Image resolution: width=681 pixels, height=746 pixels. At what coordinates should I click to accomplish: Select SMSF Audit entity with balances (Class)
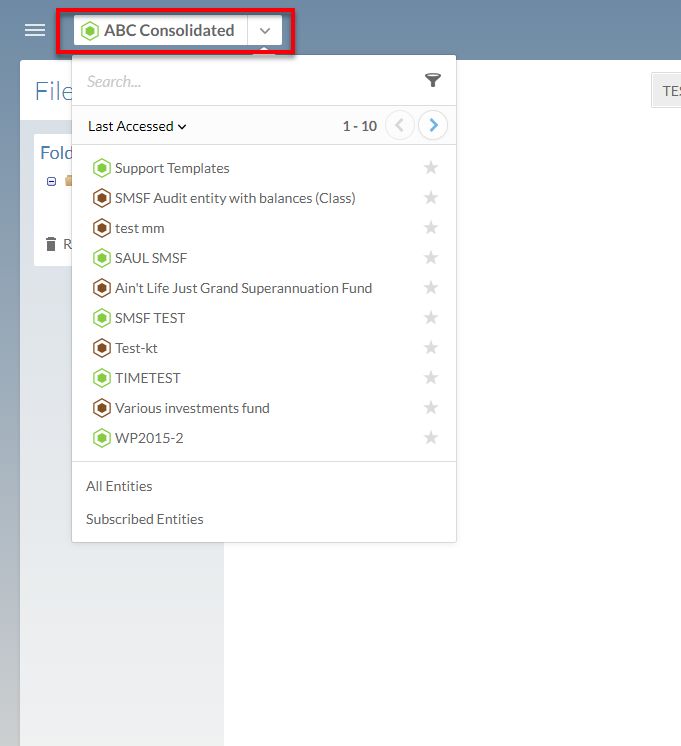coord(235,198)
